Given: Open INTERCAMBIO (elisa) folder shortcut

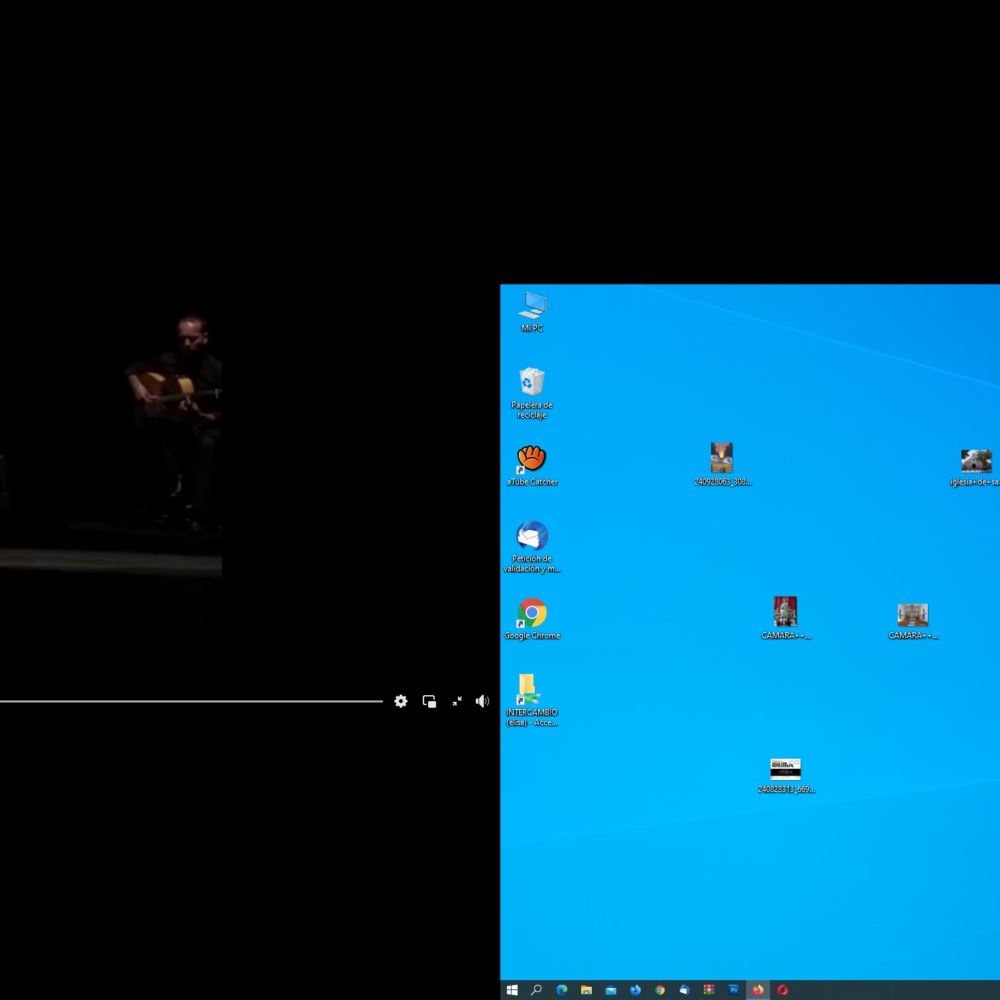Looking at the screenshot, I should 530,689.
